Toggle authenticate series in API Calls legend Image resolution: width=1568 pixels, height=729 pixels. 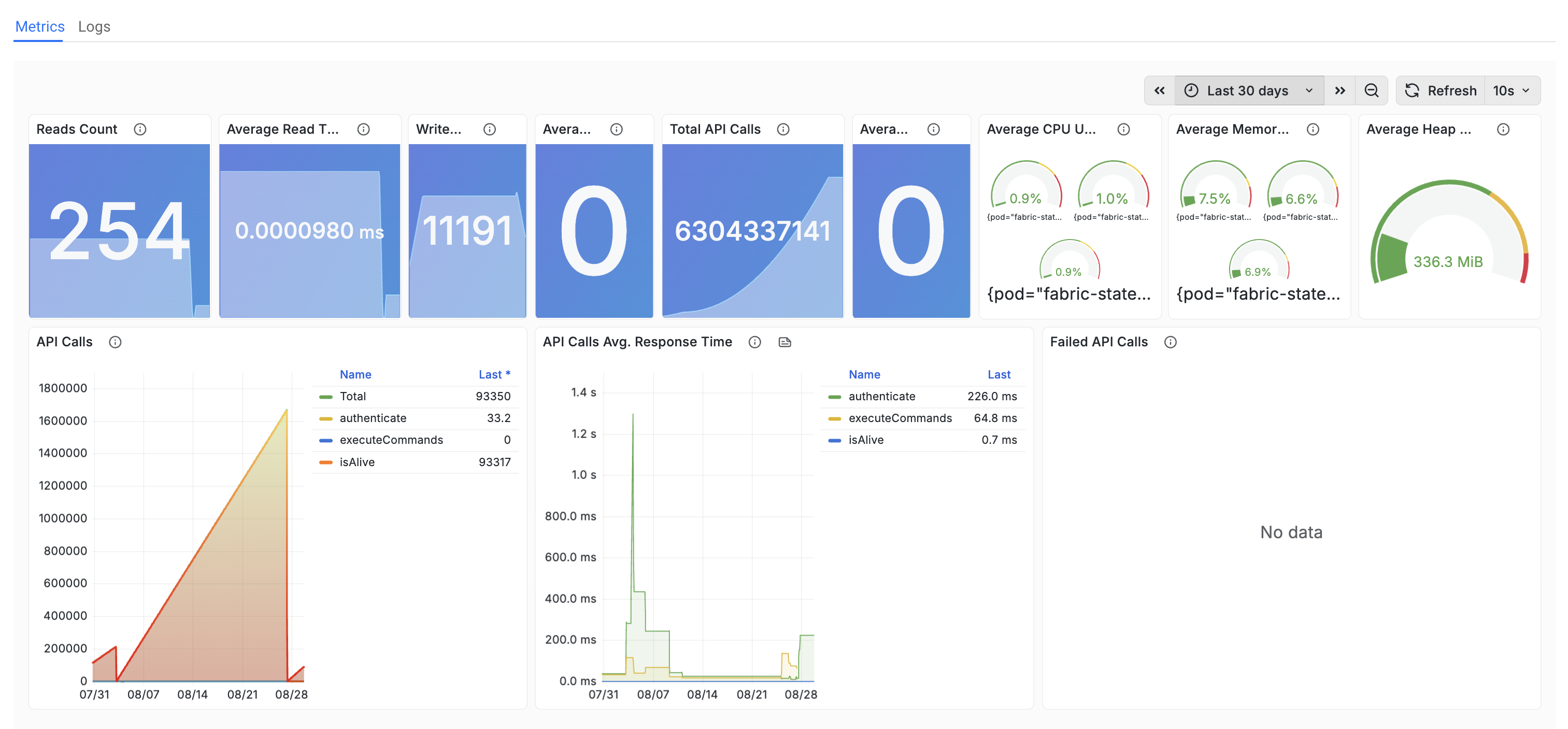pyautogui.click(x=373, y=418)
